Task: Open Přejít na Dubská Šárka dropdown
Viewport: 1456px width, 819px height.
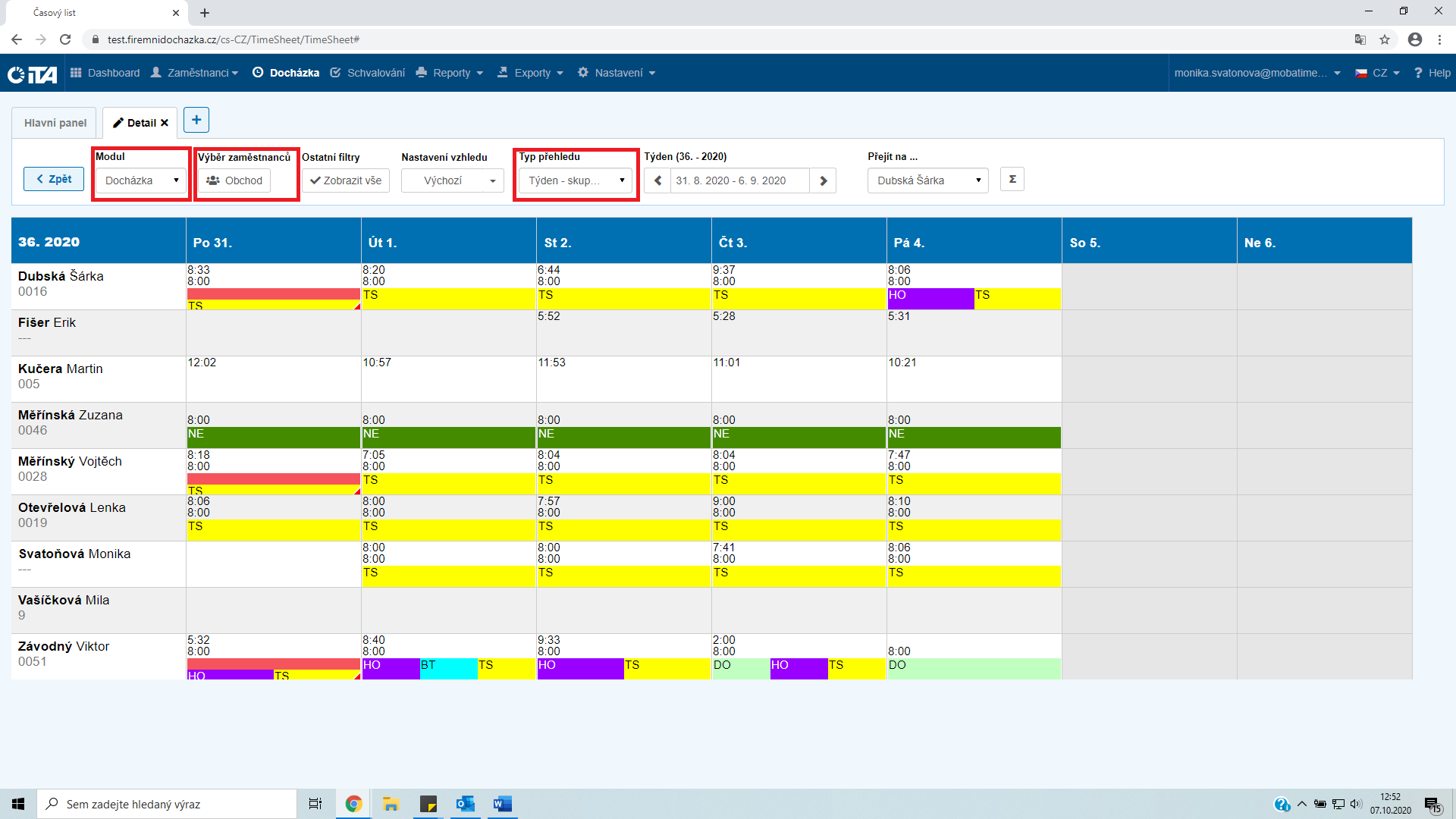Action: [x=927, y=180]
